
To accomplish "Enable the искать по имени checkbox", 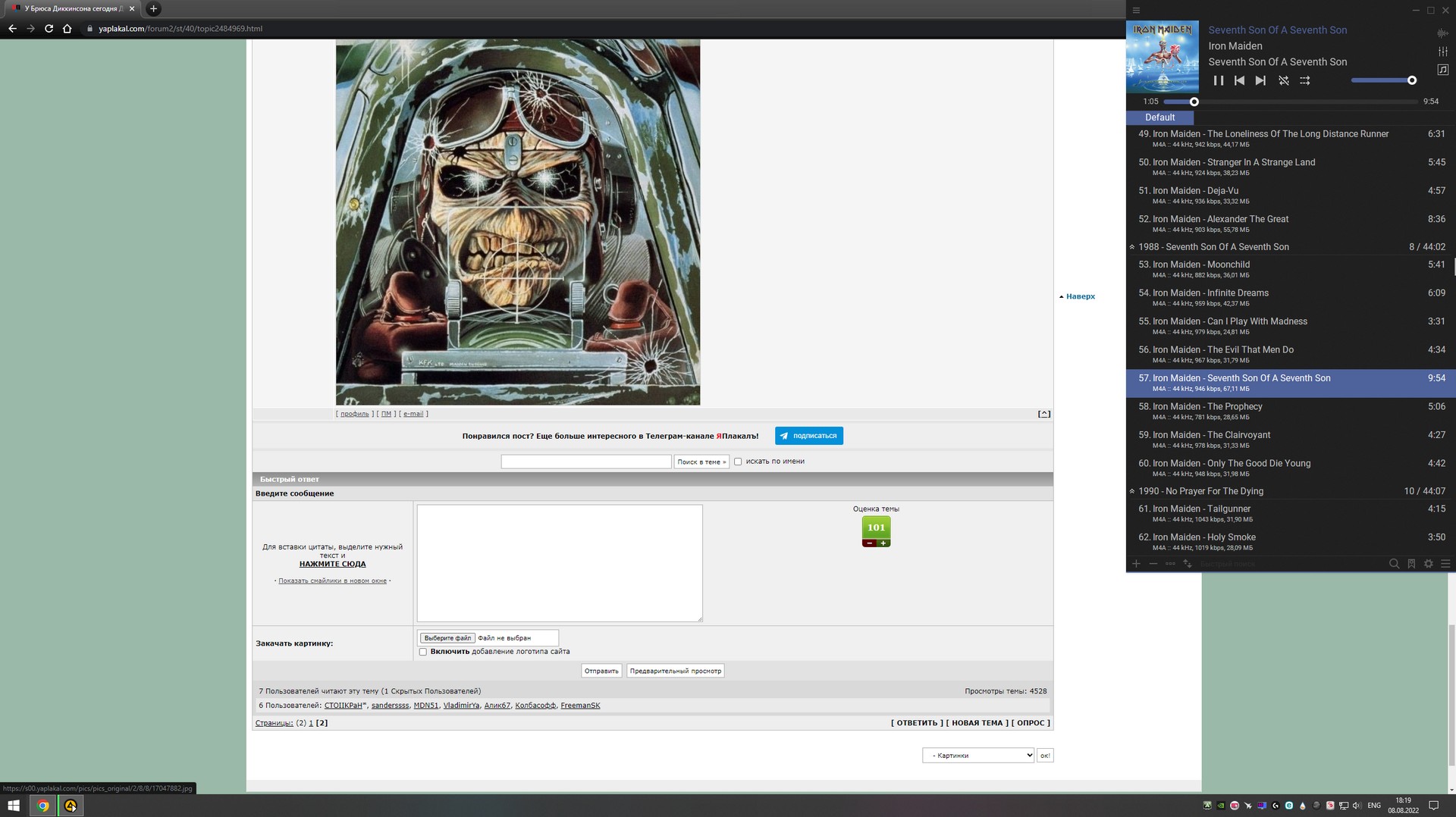I will pos(738,462).
